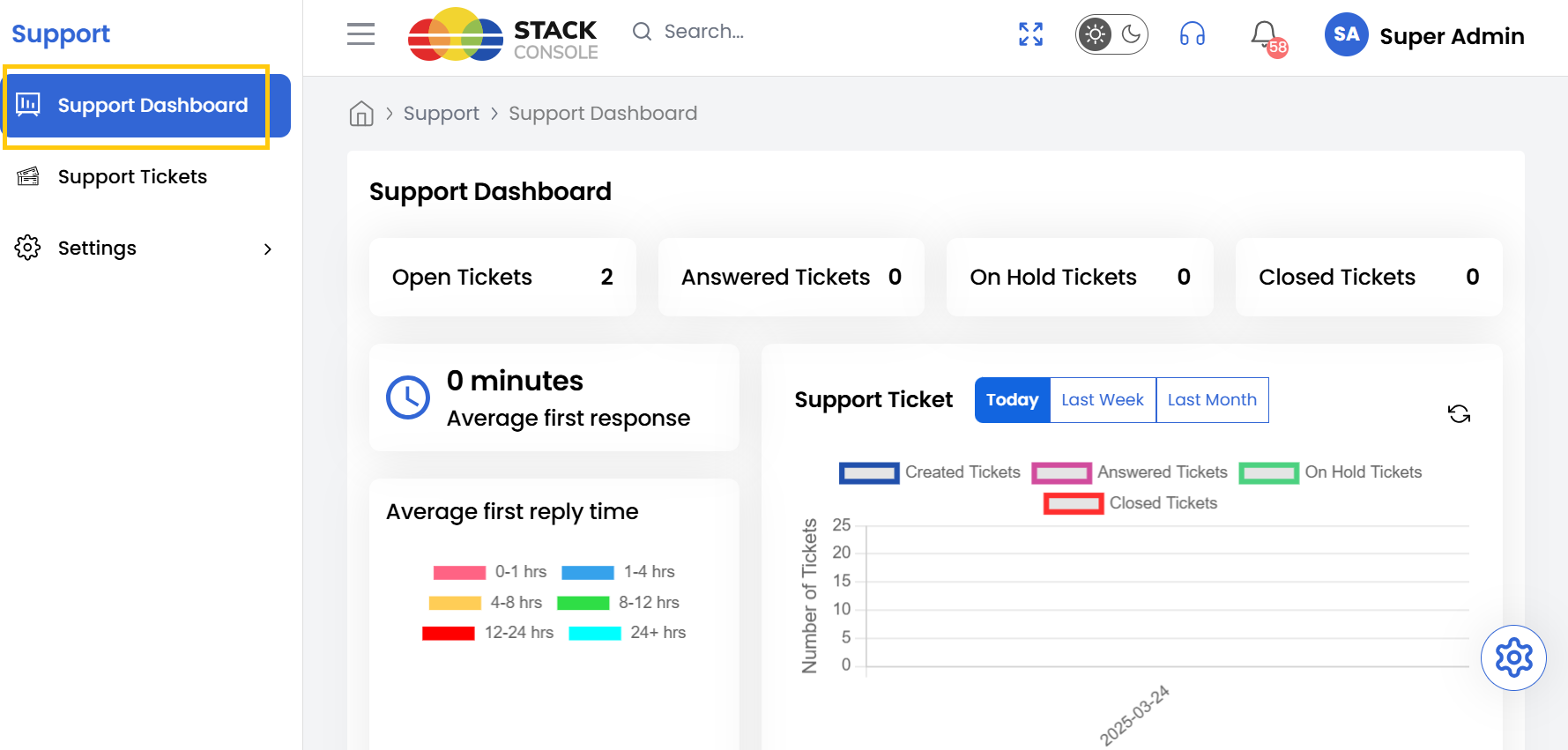Open Support Tickets in sidebar

(132, 177)
